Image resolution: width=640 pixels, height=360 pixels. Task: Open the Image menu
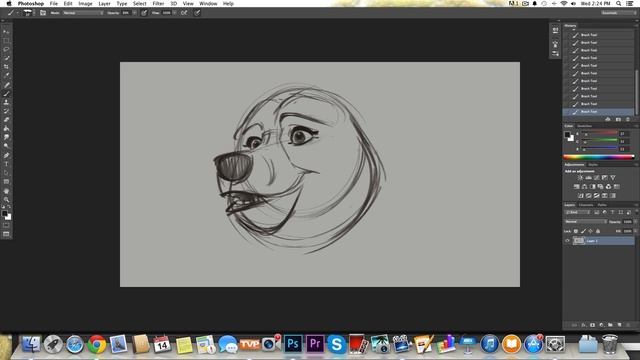click(85, 4)
